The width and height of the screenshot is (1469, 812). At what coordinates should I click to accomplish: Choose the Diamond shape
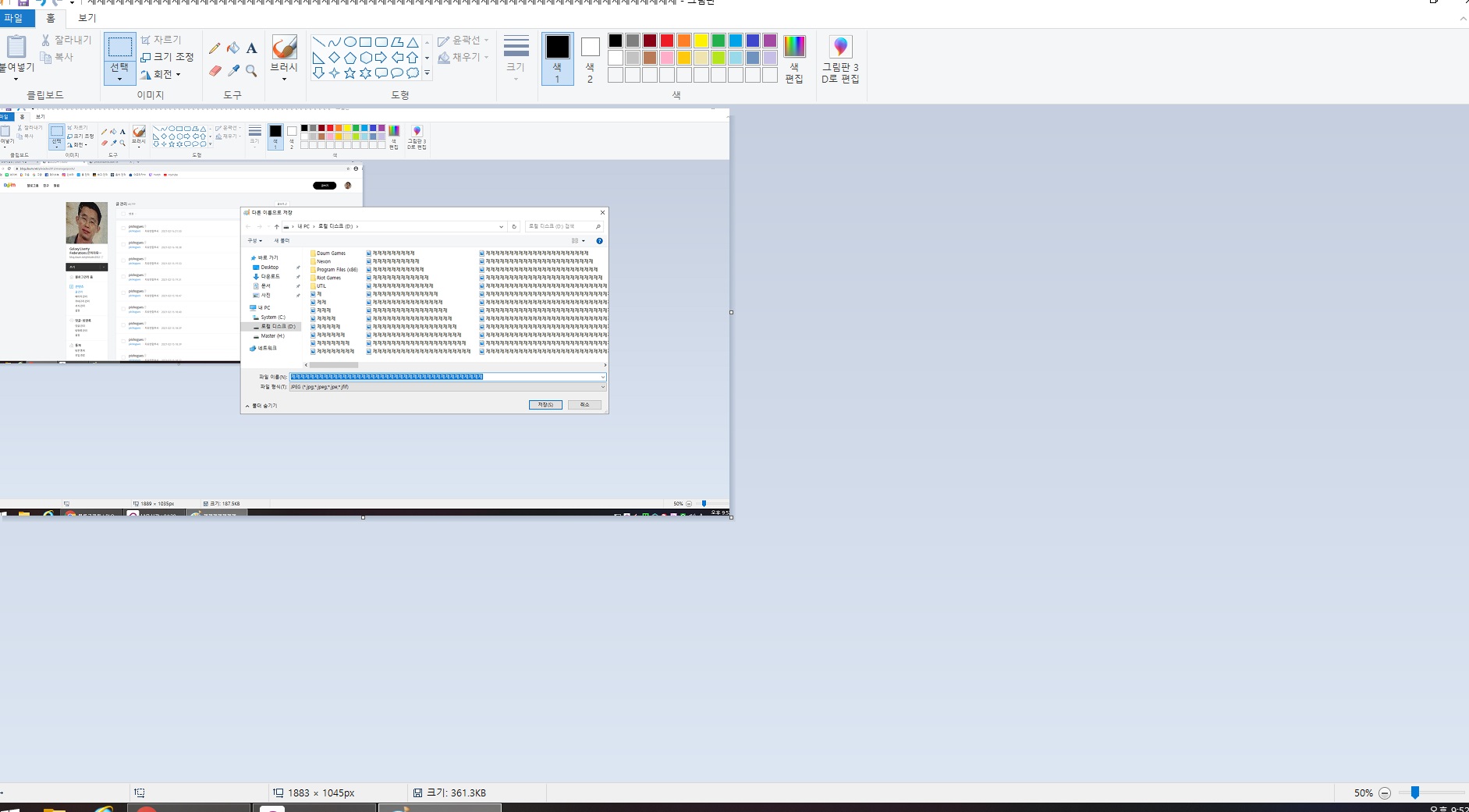click(334, 58)
